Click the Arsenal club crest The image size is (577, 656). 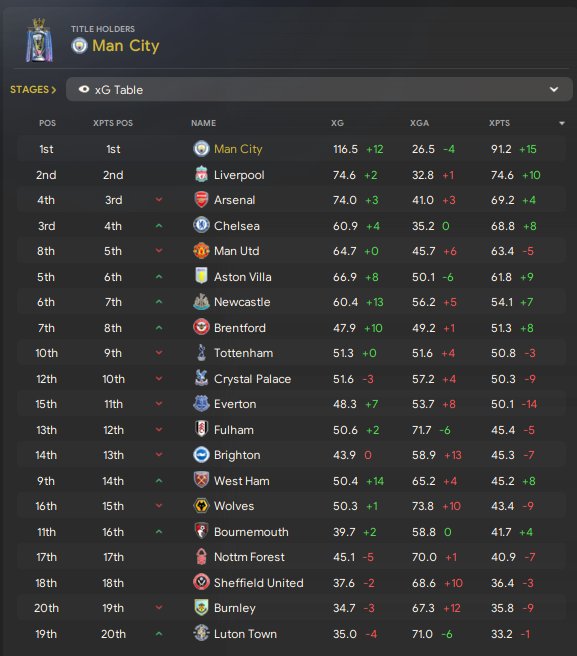[x=201, y=200]
